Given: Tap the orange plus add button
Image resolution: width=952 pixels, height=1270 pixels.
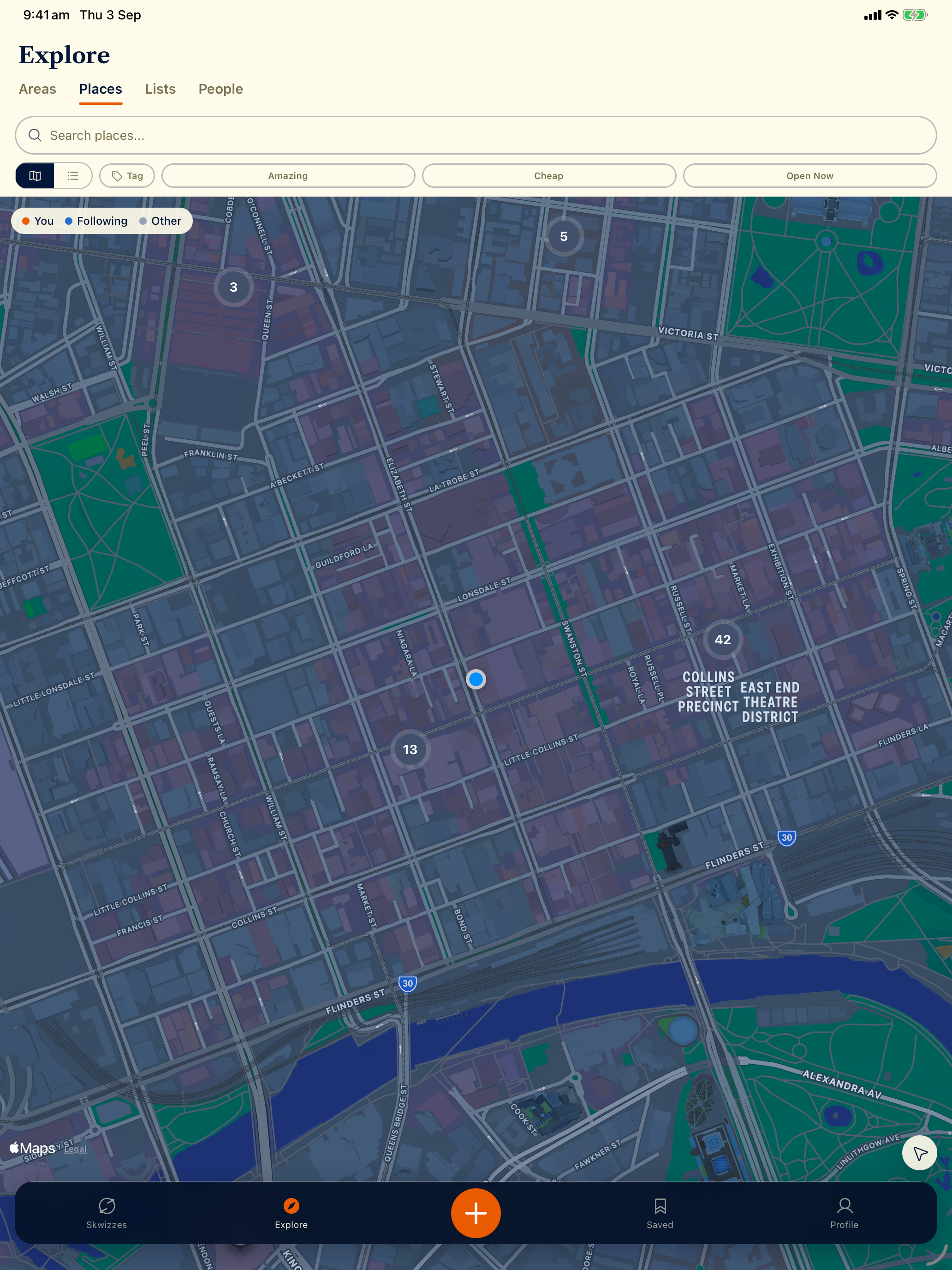Looking at the screenshot, I should pyautogui.click(x=476, y=1213).
